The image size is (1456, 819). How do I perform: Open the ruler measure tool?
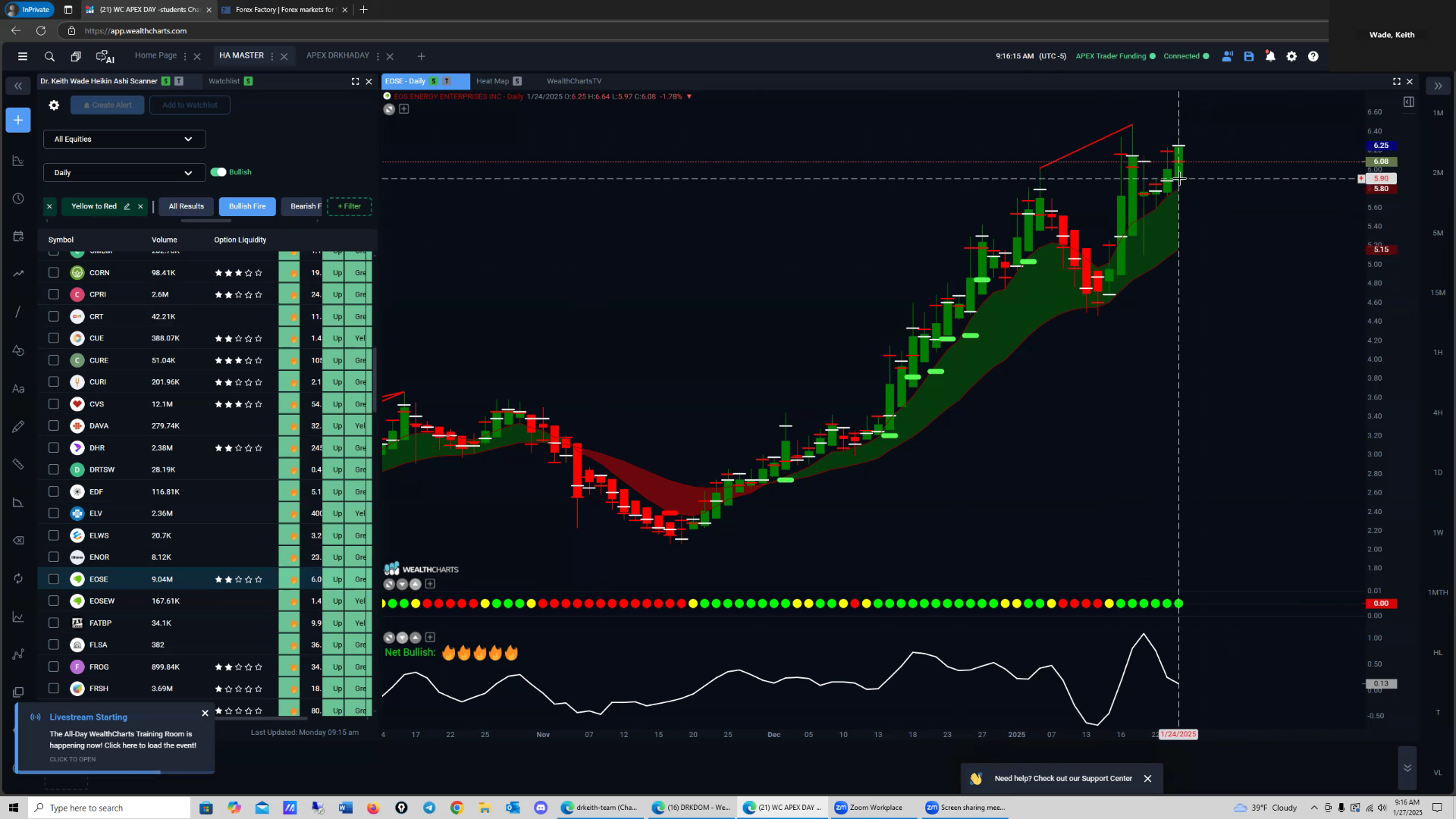coord(18,465)
